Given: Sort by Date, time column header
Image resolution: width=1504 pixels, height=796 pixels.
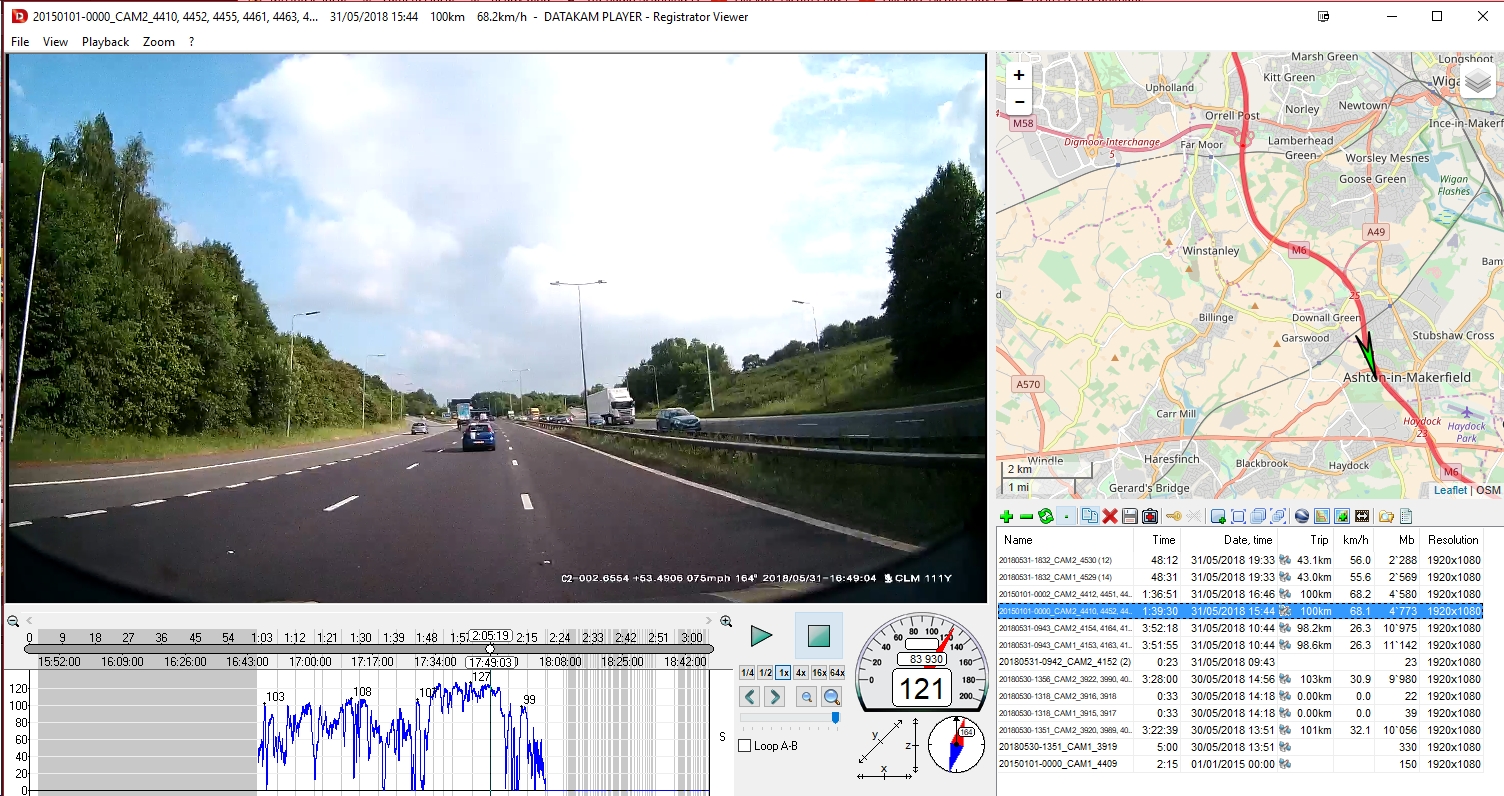Looking at the screenshot, I should tap(1230, 540).
